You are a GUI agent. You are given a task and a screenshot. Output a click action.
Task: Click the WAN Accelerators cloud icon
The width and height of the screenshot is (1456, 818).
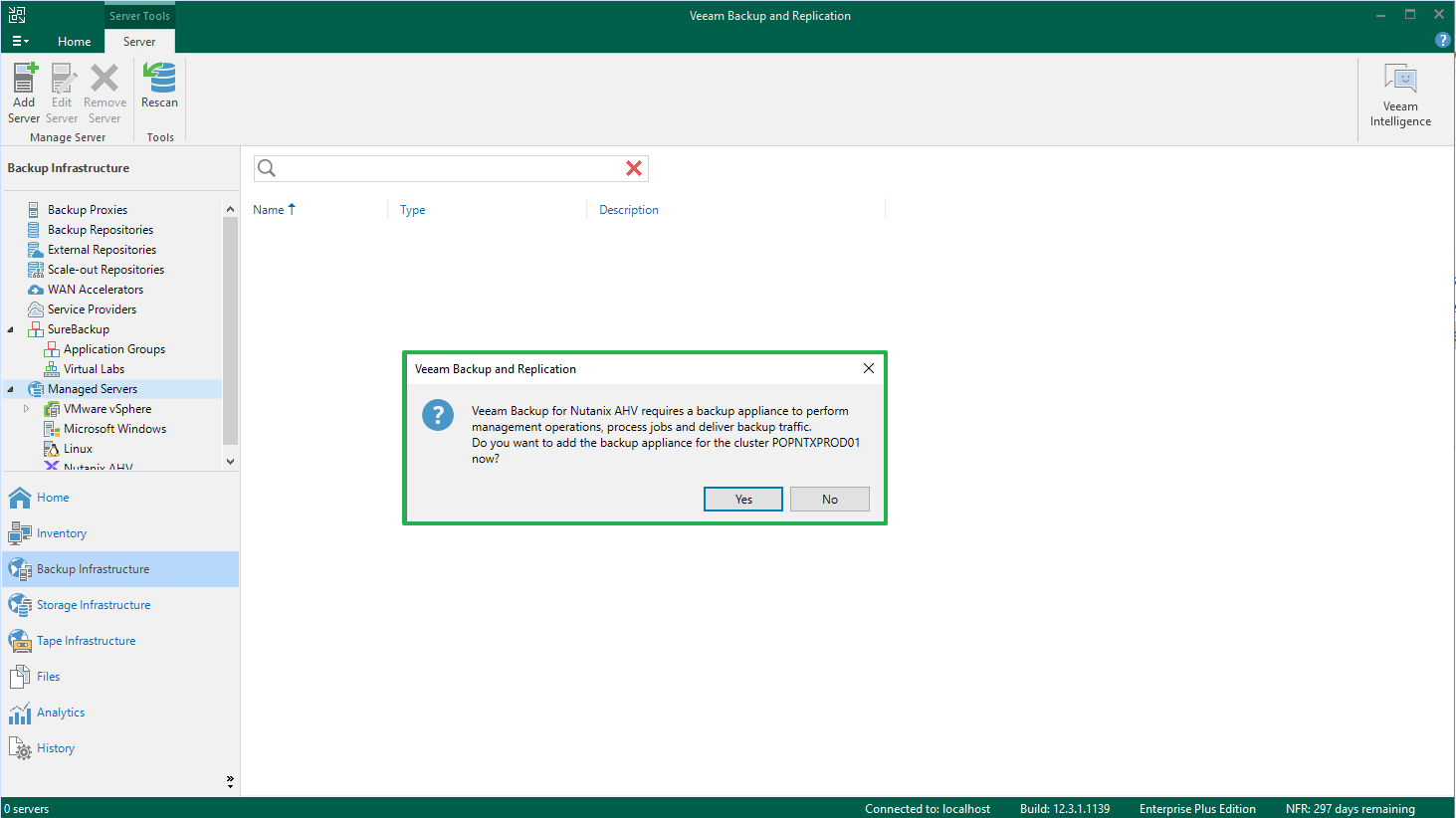click(36, 290)
